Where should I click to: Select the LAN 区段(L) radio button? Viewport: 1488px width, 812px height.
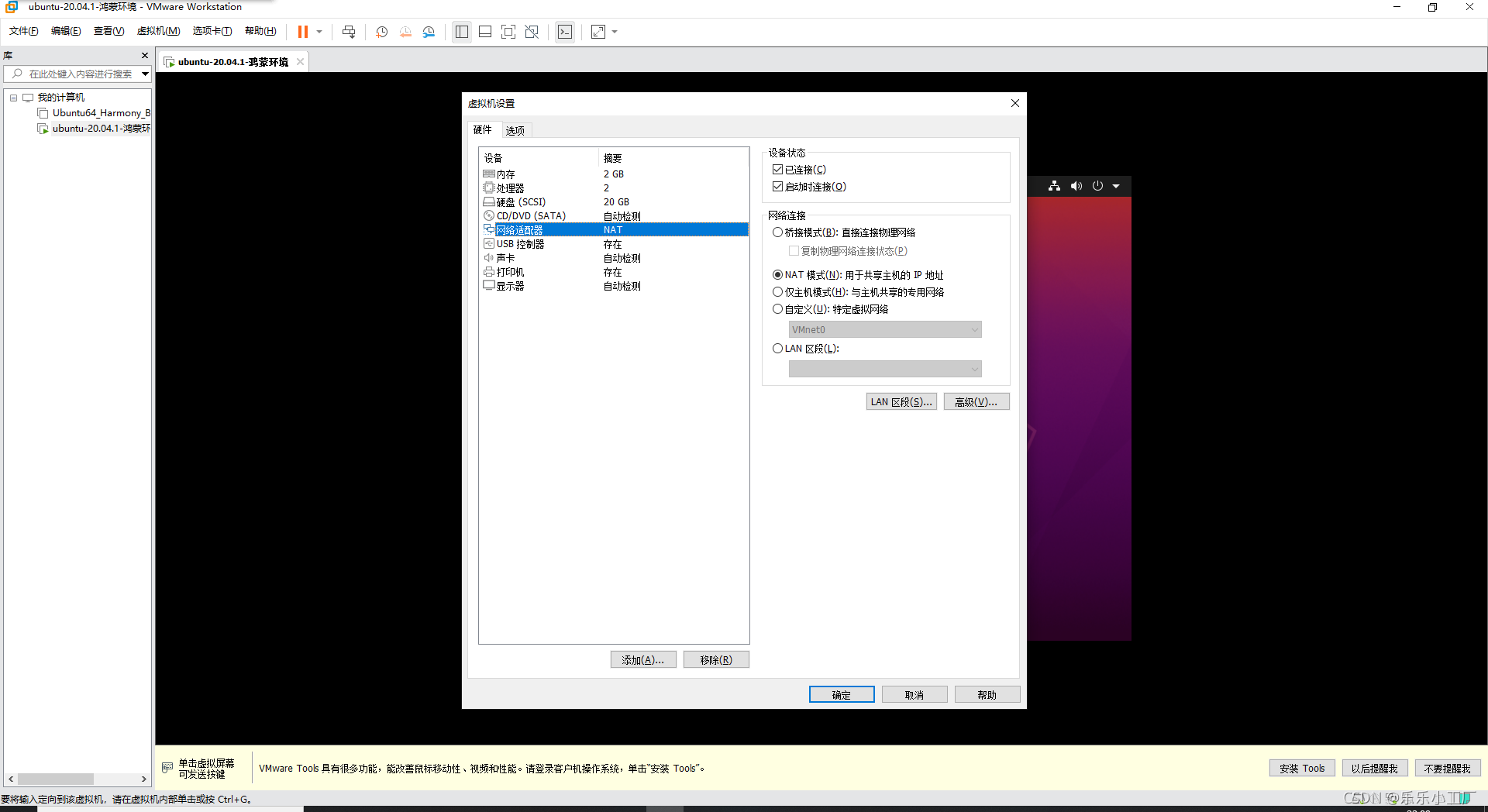(777, 349)
